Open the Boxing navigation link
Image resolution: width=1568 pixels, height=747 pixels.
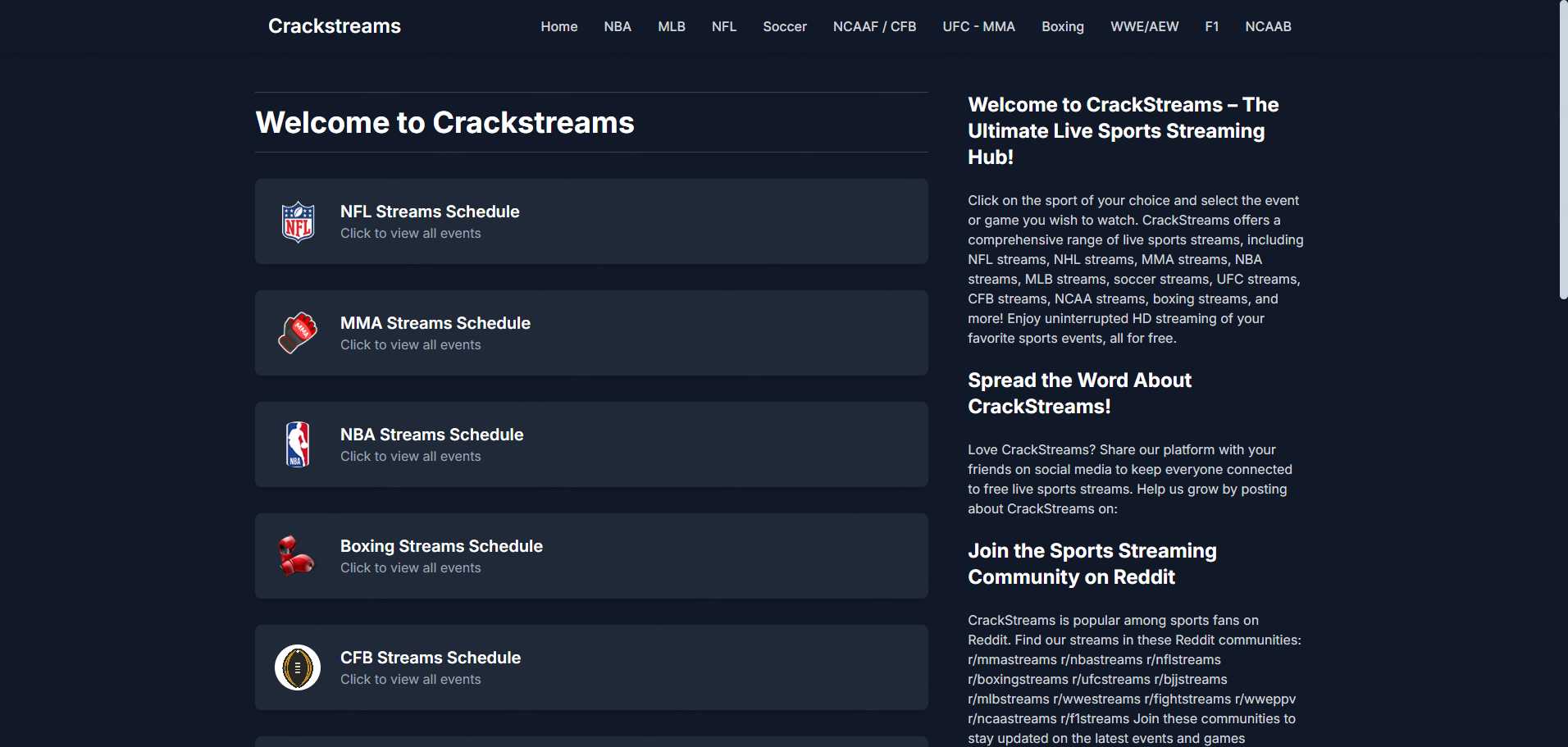[1062, 26]
